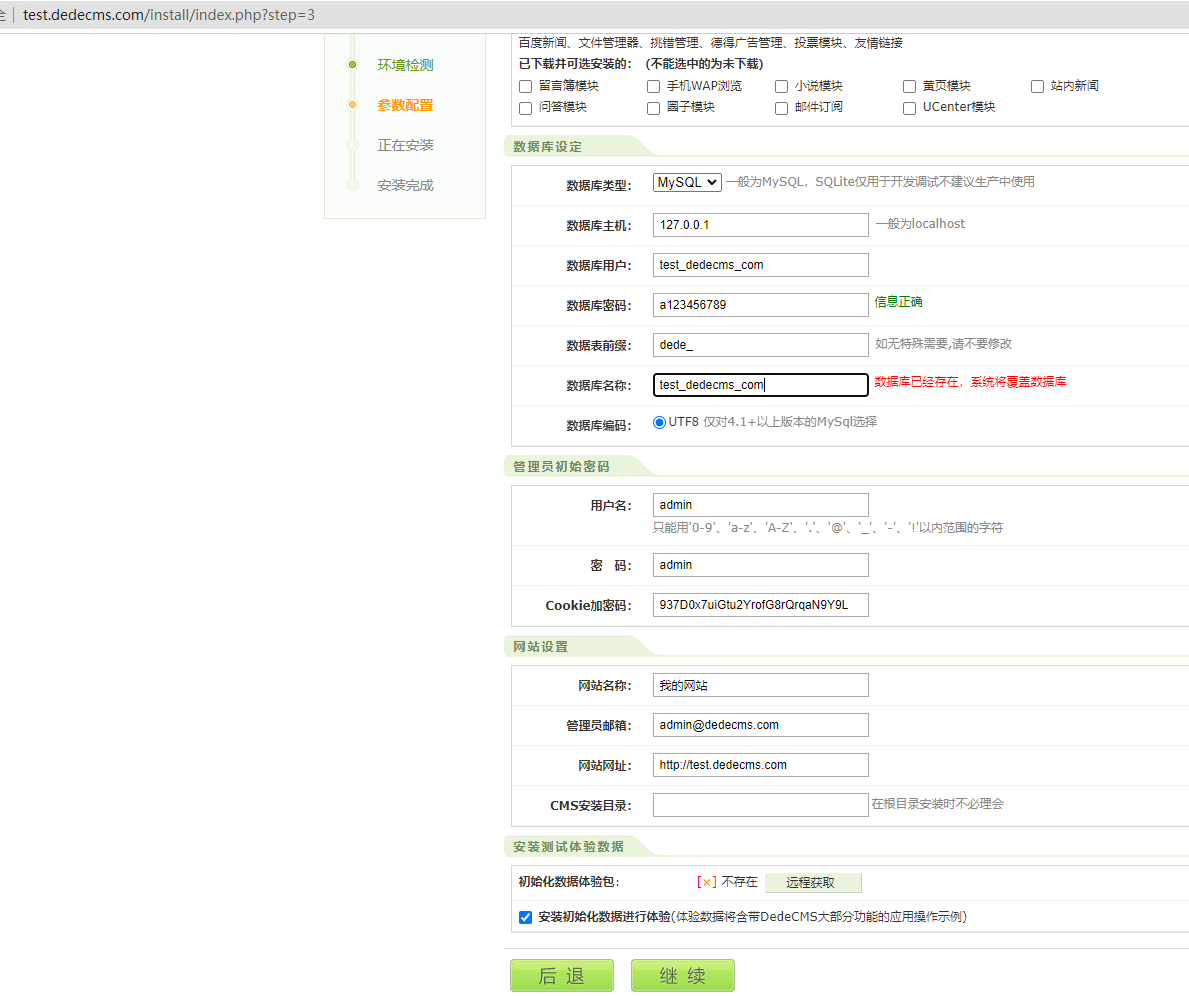1189x996 pixels.
Task: Click the 网站网址 input field
Action: coord(761,765)
